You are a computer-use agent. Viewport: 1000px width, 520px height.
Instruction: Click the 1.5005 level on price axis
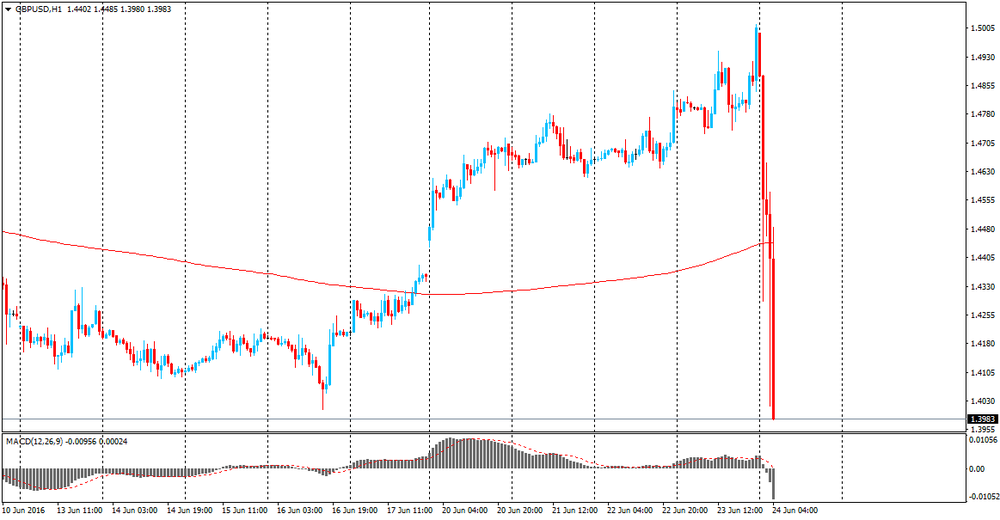(981, 29)
